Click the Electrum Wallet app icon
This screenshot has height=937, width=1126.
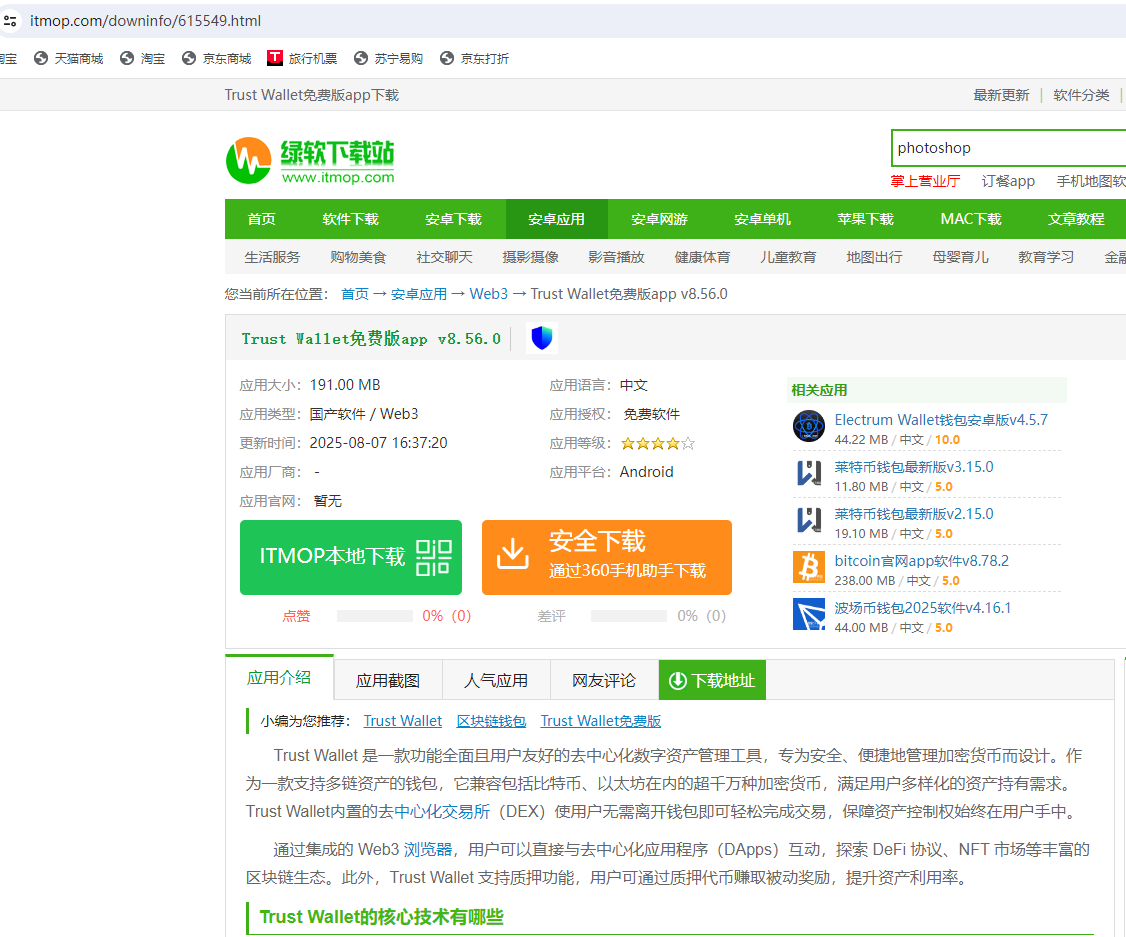tap(809, 426)
